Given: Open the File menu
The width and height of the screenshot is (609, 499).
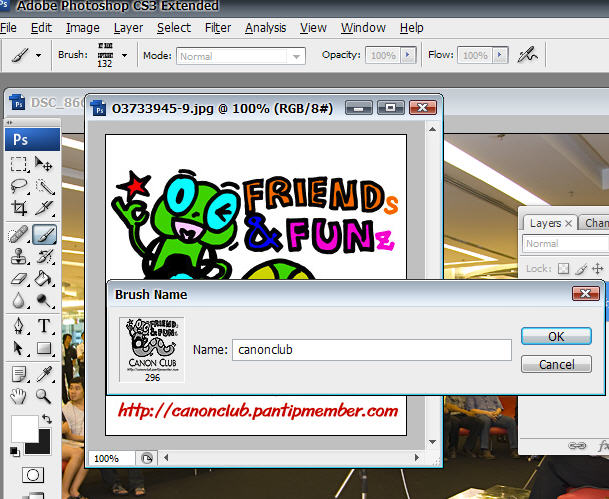Looking at the screenshot, I should [x=8, y=28].
